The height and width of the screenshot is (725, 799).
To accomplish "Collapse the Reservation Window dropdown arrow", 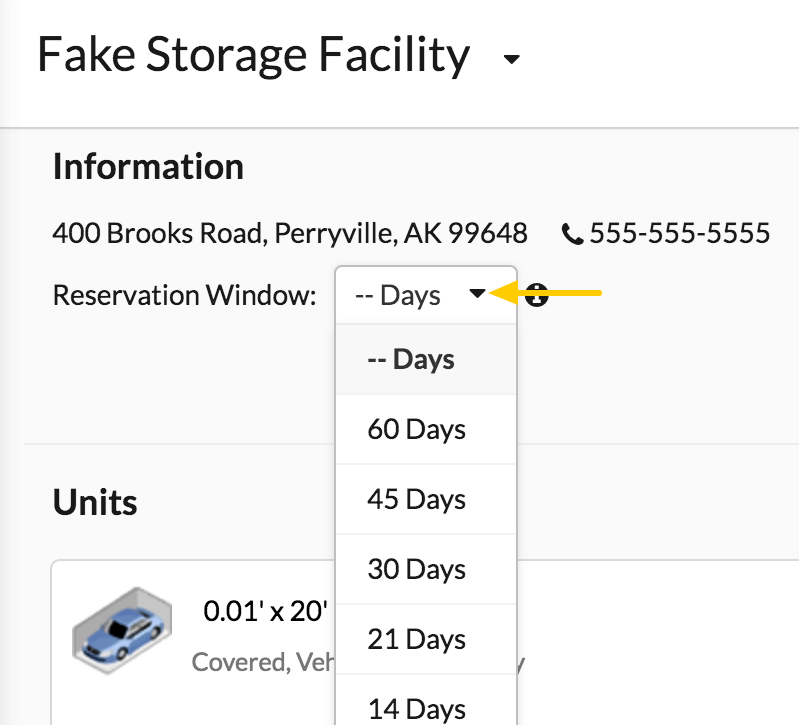I will 477,293.
